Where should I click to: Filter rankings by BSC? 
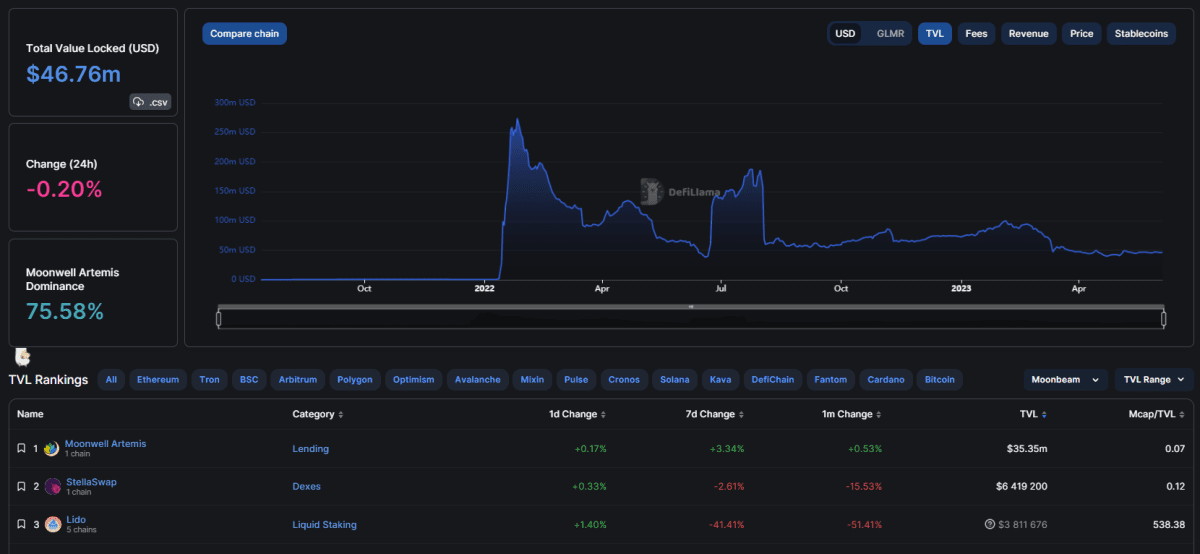pos(248,380)
